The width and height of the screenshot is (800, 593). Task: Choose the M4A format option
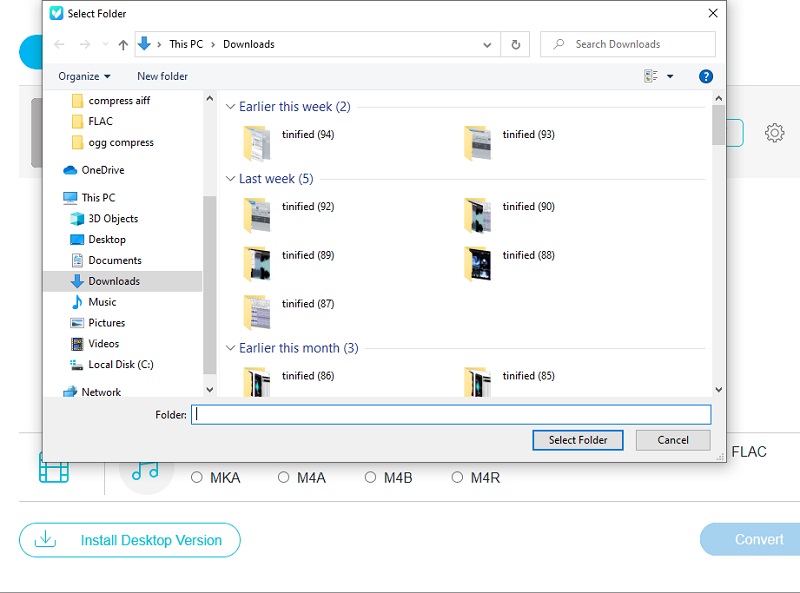(x=284, y=478)
